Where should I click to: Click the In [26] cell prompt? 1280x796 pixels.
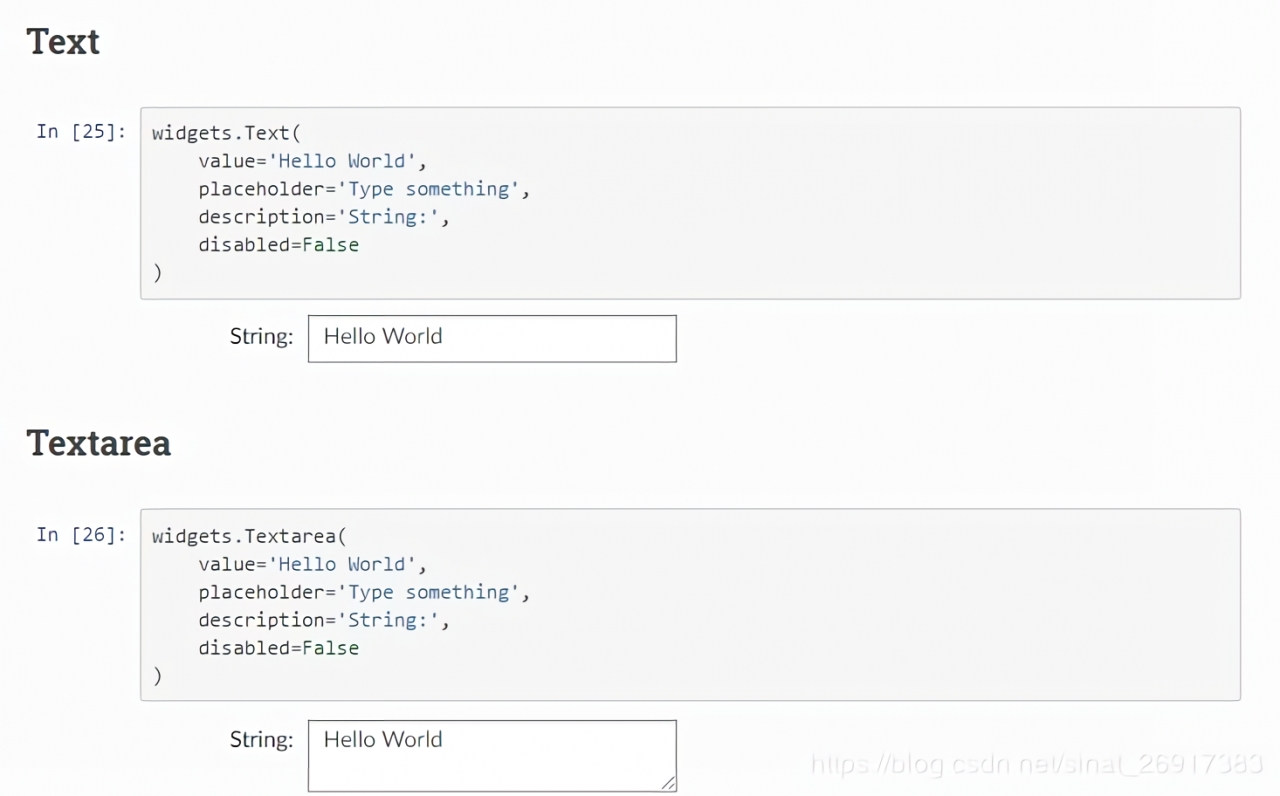(x=81, y=534)
